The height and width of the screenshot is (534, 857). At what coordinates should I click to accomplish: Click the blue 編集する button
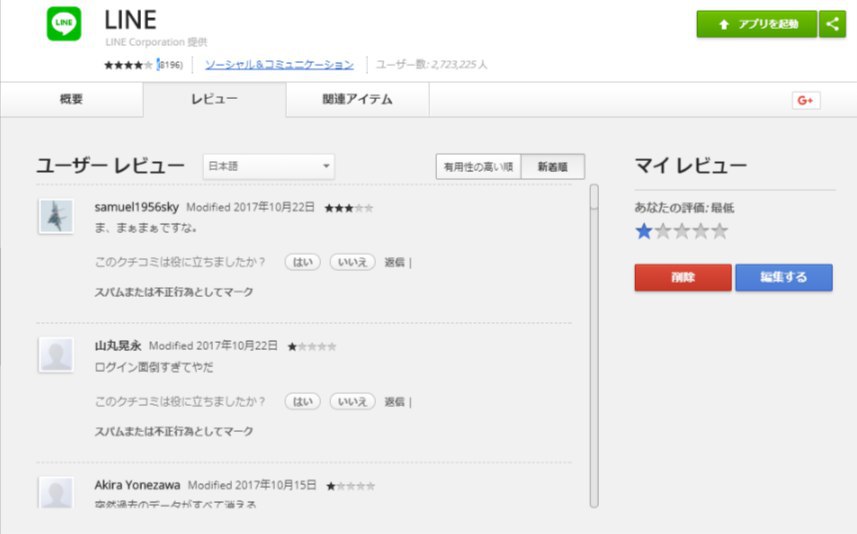coord(783,277)
